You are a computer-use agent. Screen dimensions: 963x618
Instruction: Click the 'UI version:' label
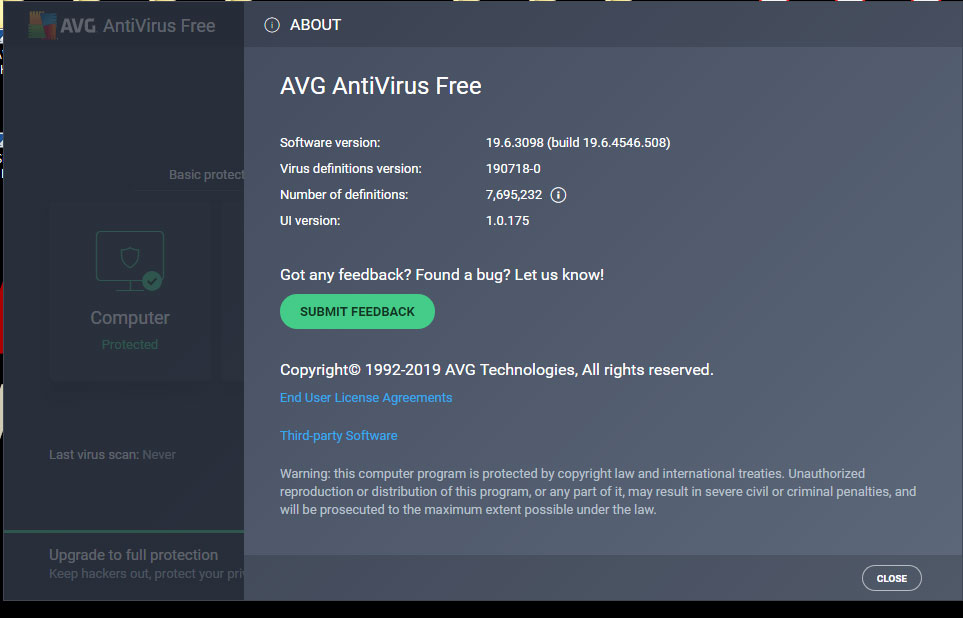310,221
